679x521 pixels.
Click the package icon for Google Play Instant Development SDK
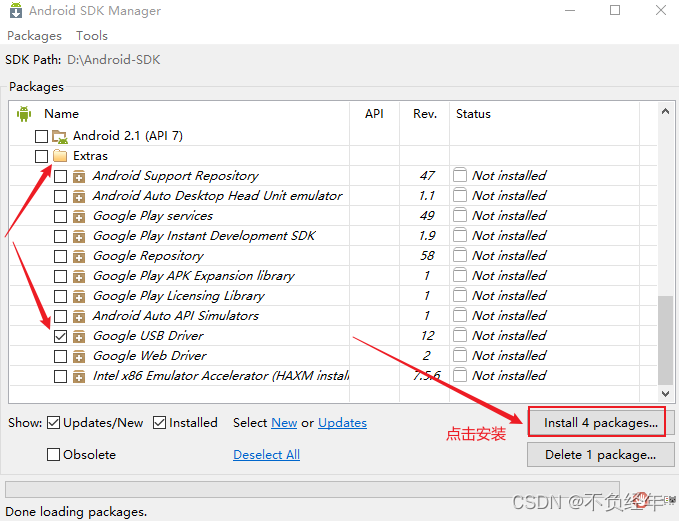[79, 236]
